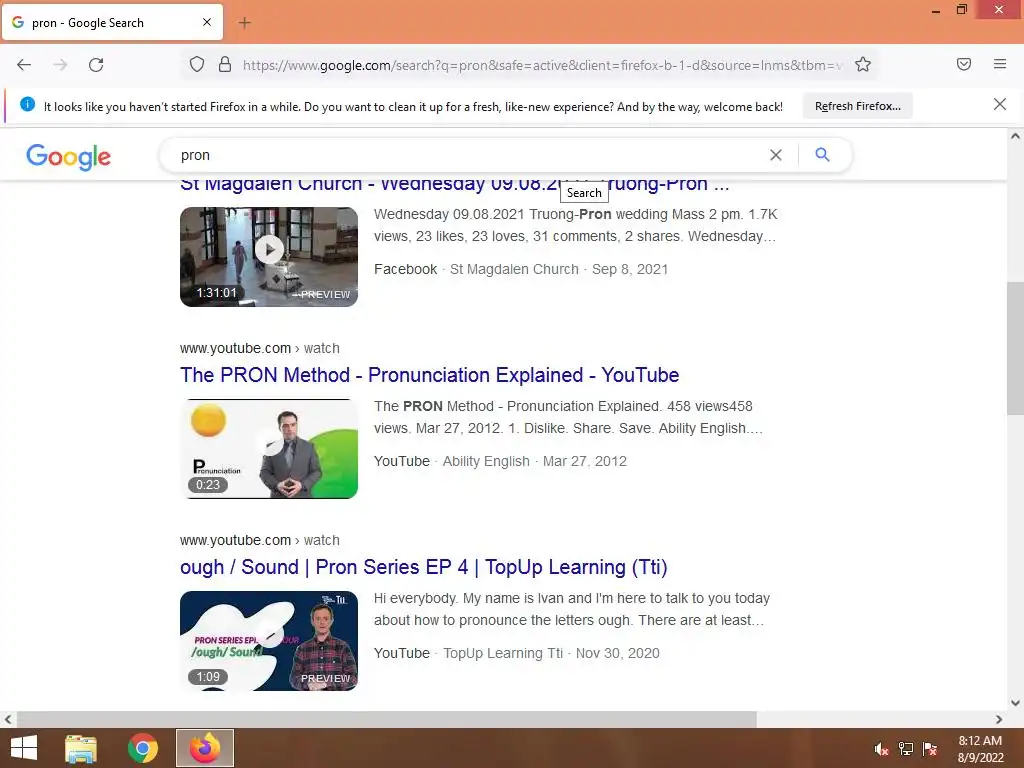Screen dimensions: 1024x768
Task: Click the scroll down arrow
Action: click(1015, 703)
